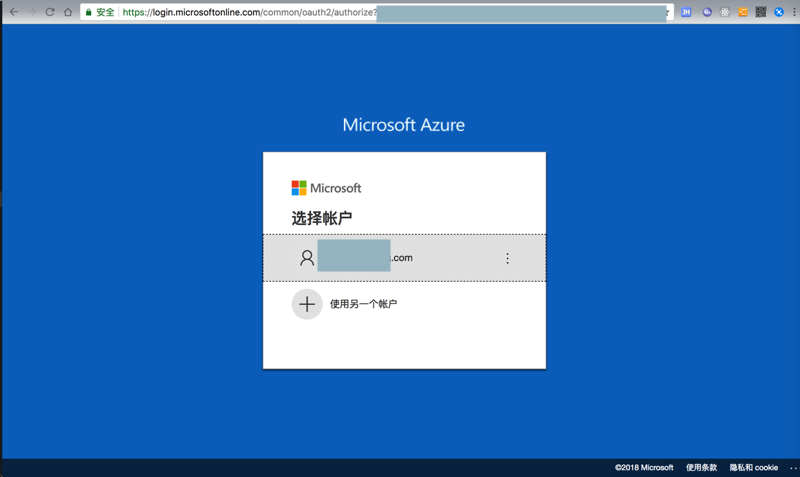800x477 pixels.
Task: Click the 安全 secure label
Action: click(105, 12)
